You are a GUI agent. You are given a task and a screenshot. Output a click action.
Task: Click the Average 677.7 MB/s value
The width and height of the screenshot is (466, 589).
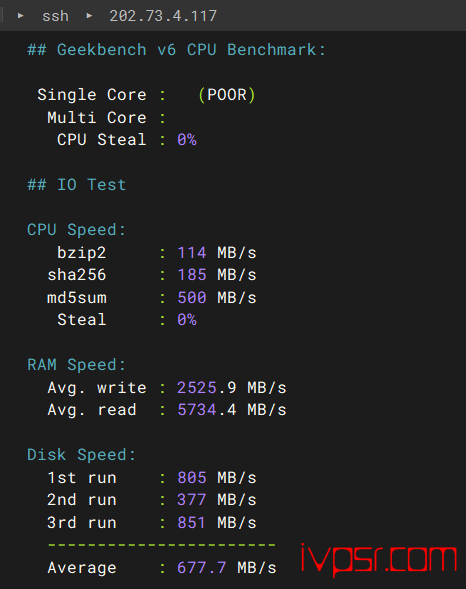click(227, 568)
